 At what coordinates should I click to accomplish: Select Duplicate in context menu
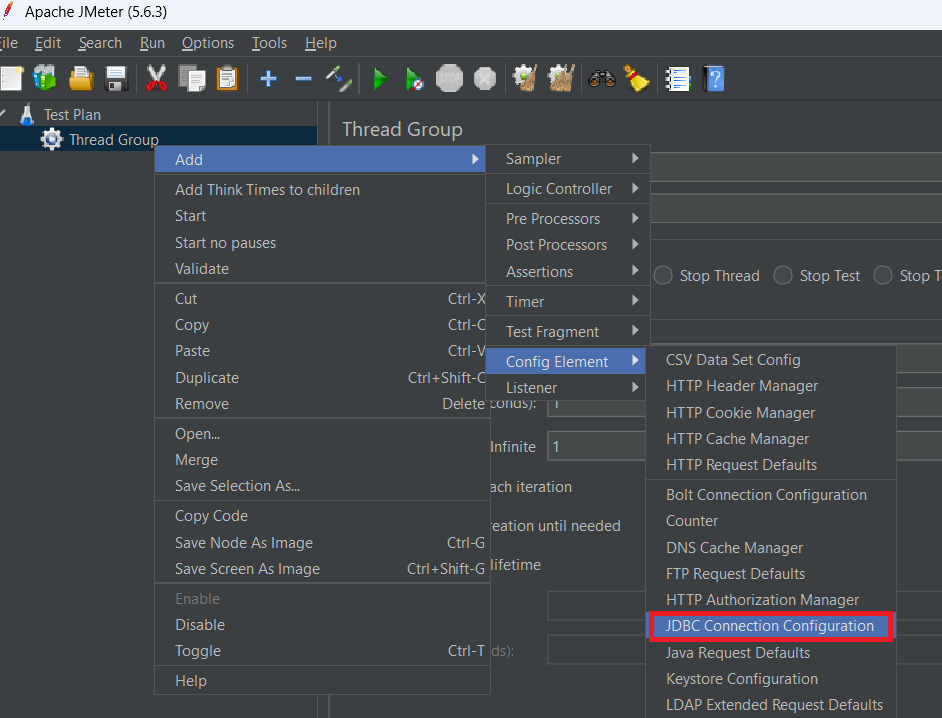[x=320, y=377]
